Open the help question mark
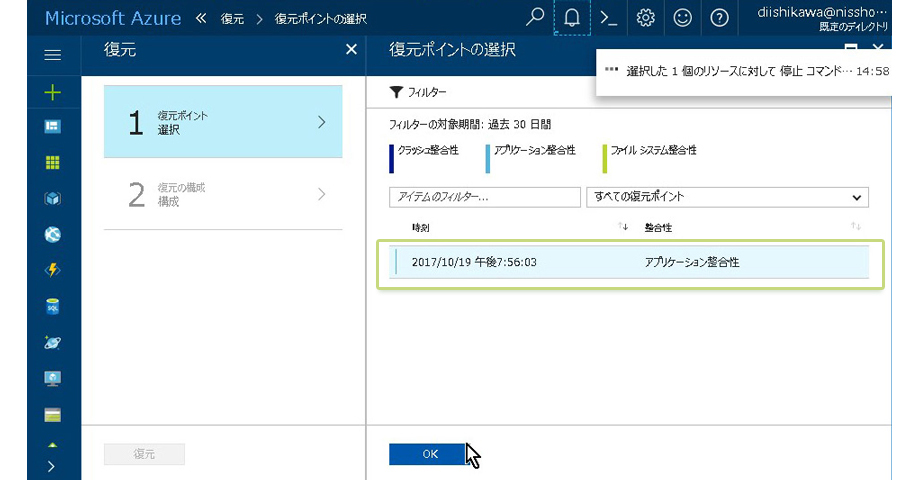Screen dimensions: 920x480 coord(719,18)
